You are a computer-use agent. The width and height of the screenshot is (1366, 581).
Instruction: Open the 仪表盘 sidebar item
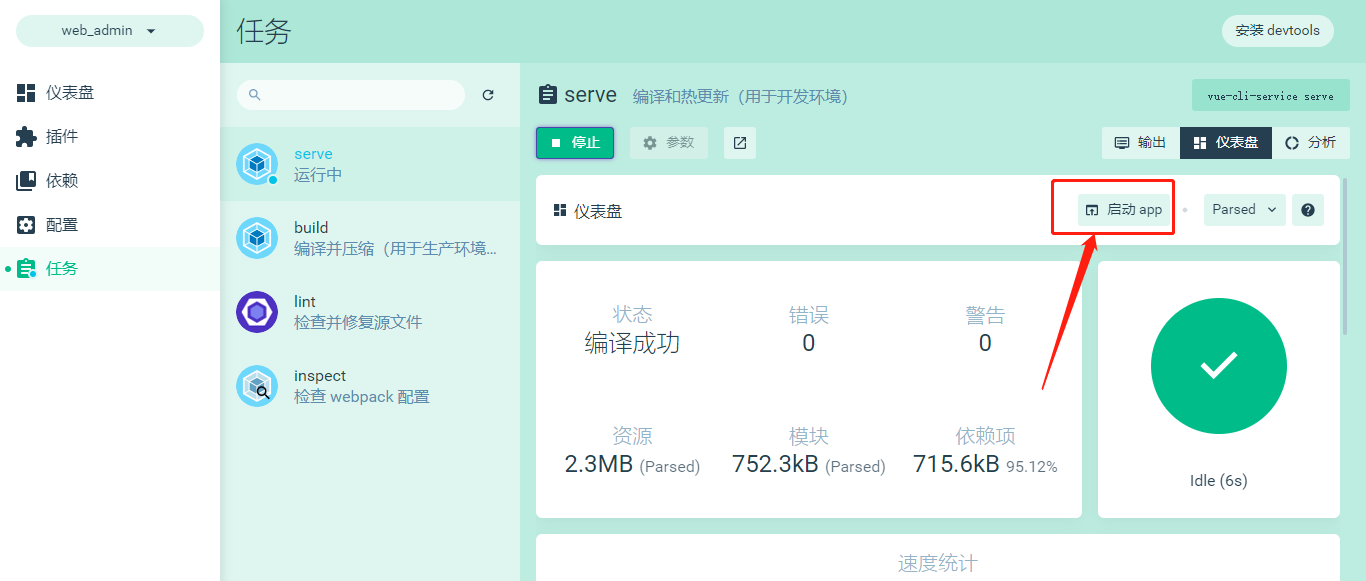coord(110,93)
